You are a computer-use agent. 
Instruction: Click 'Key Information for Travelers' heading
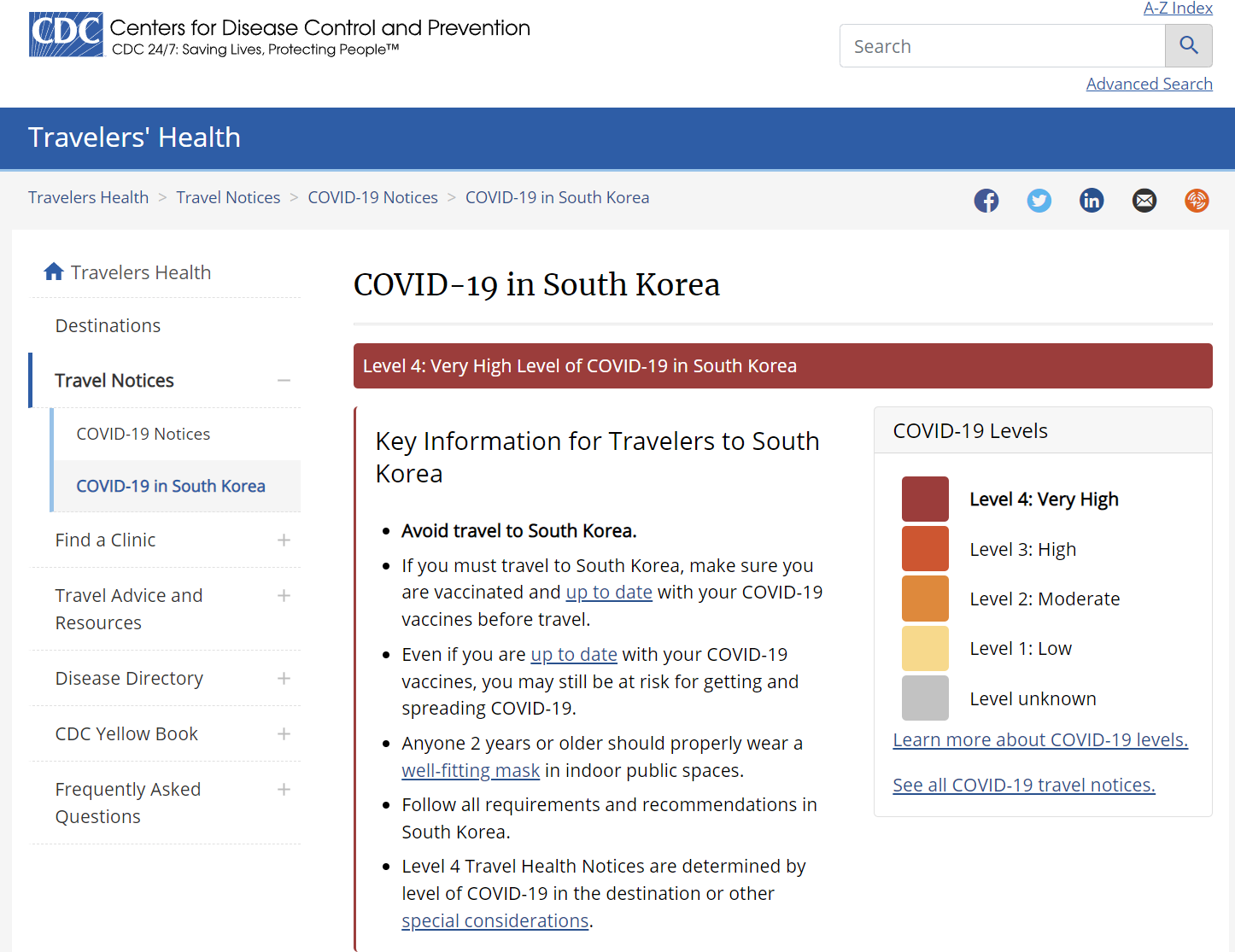(597, 457)
